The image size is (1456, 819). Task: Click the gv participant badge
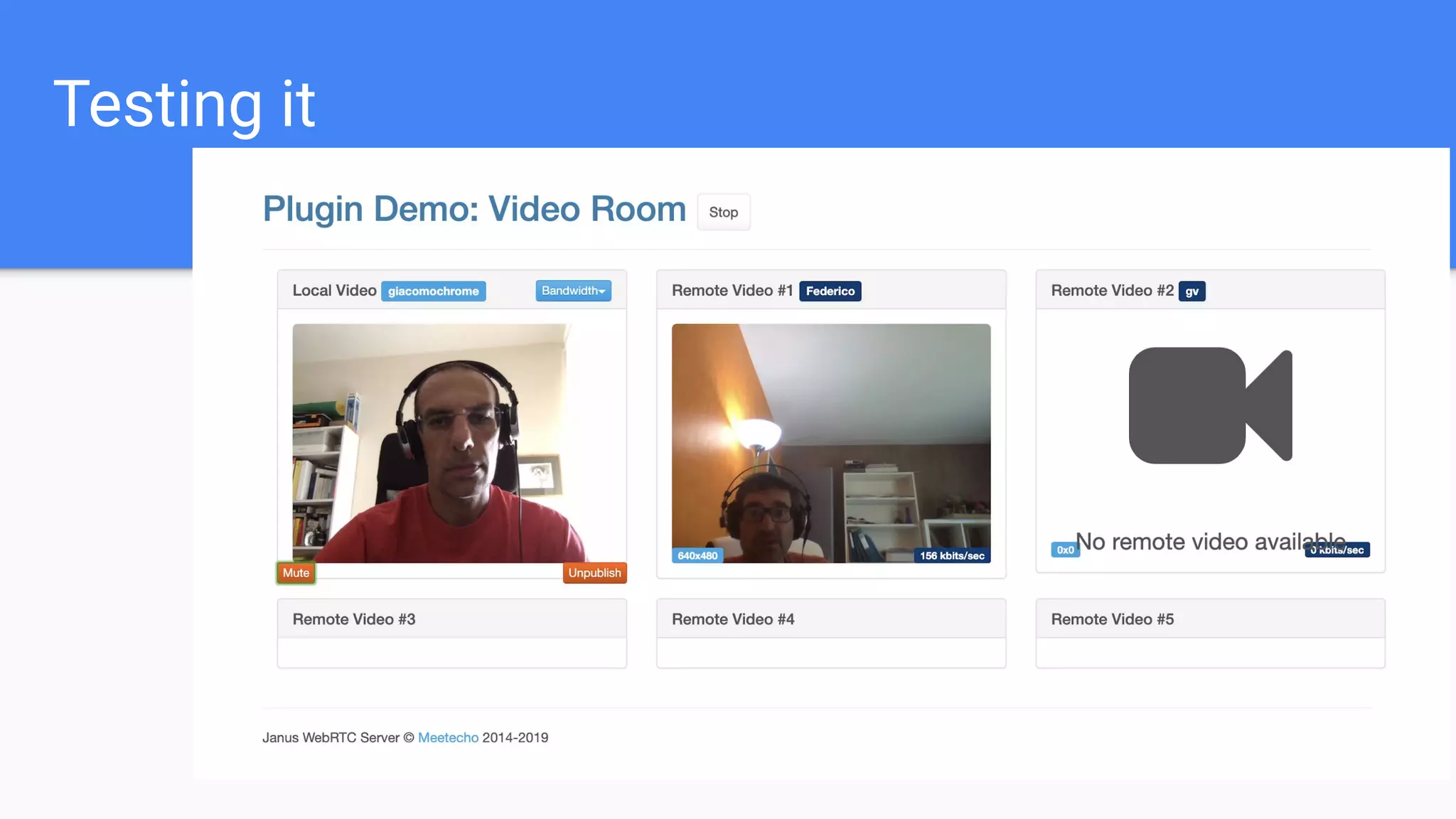tap(1192, 291)
